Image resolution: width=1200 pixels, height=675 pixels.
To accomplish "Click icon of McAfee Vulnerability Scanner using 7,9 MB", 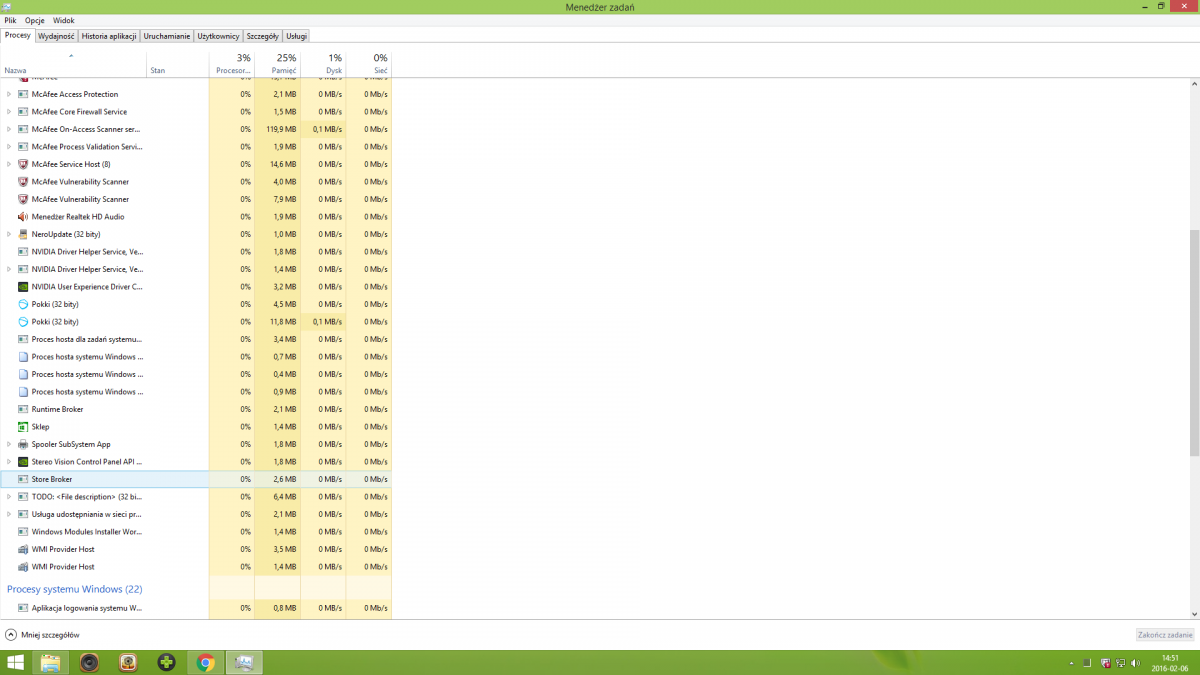I will coord(23,199).
